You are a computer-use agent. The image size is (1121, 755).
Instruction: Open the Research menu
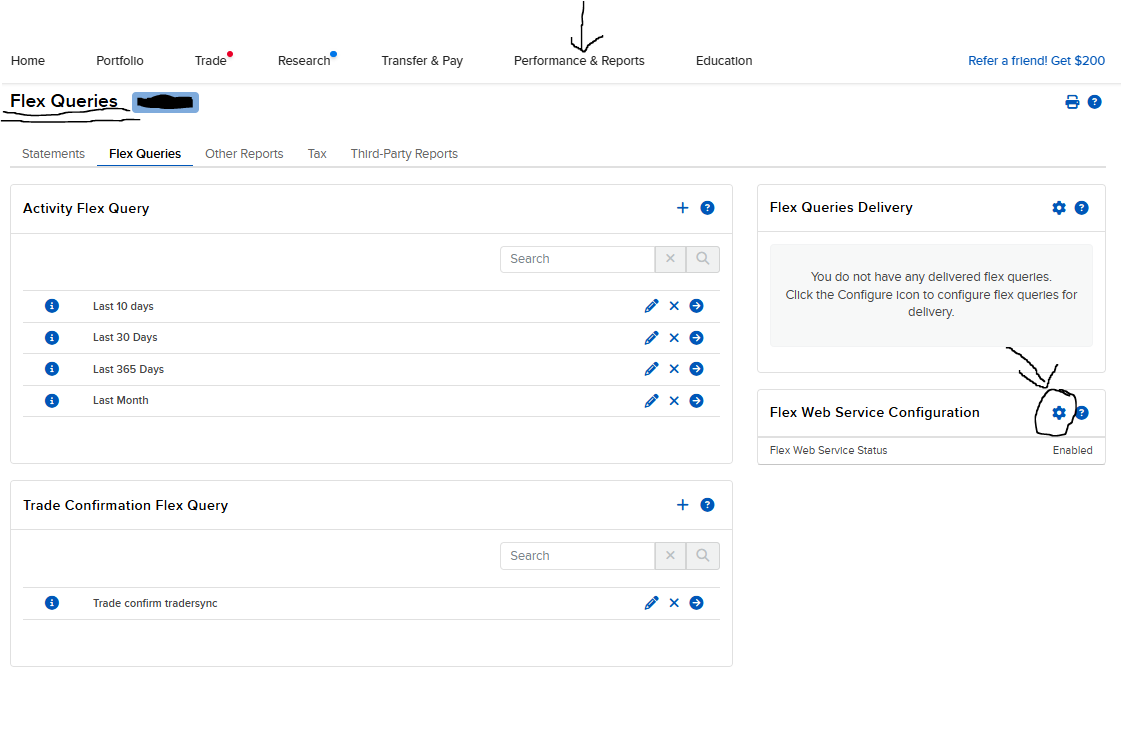(x=304, y=61)
